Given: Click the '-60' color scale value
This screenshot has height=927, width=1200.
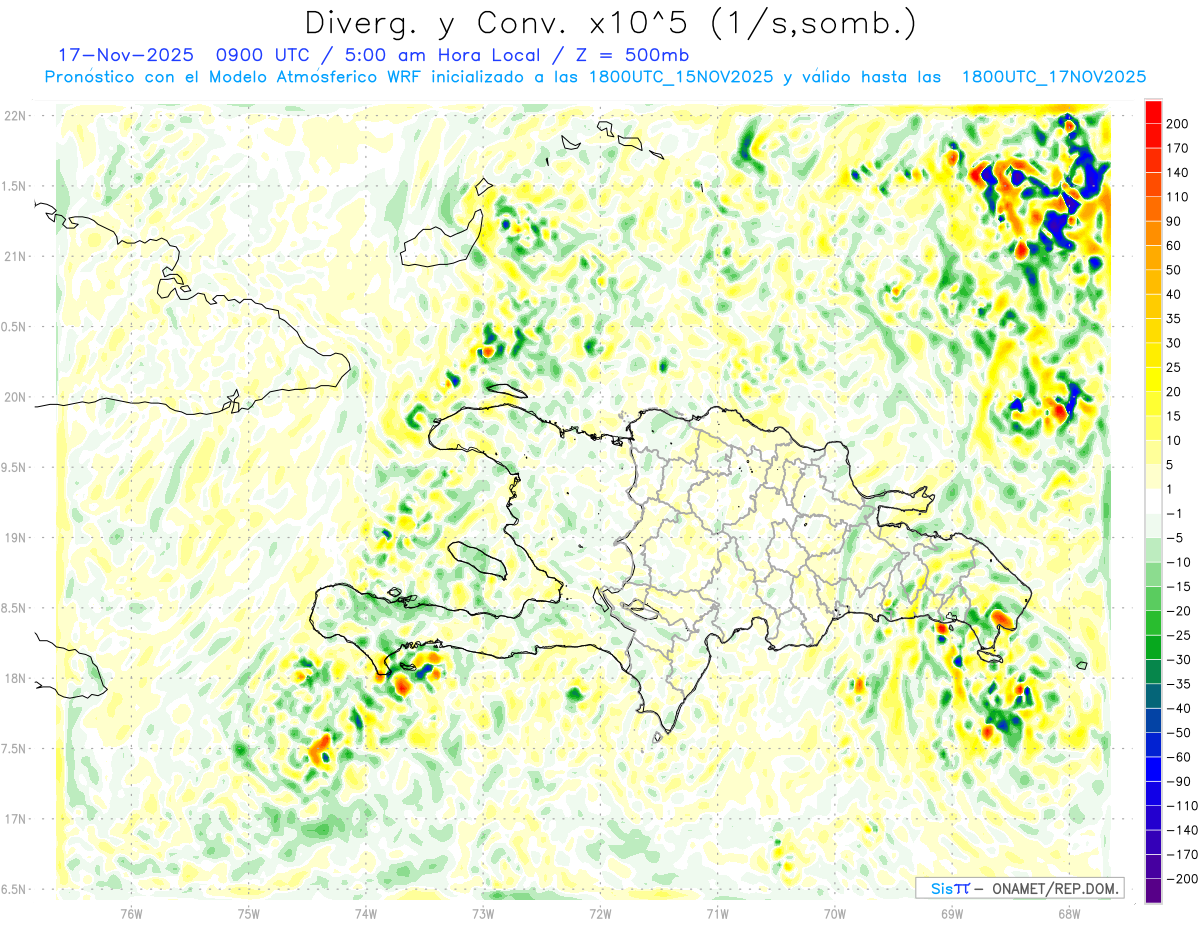Looking at the screenshot, I should tap(1181, 757).
